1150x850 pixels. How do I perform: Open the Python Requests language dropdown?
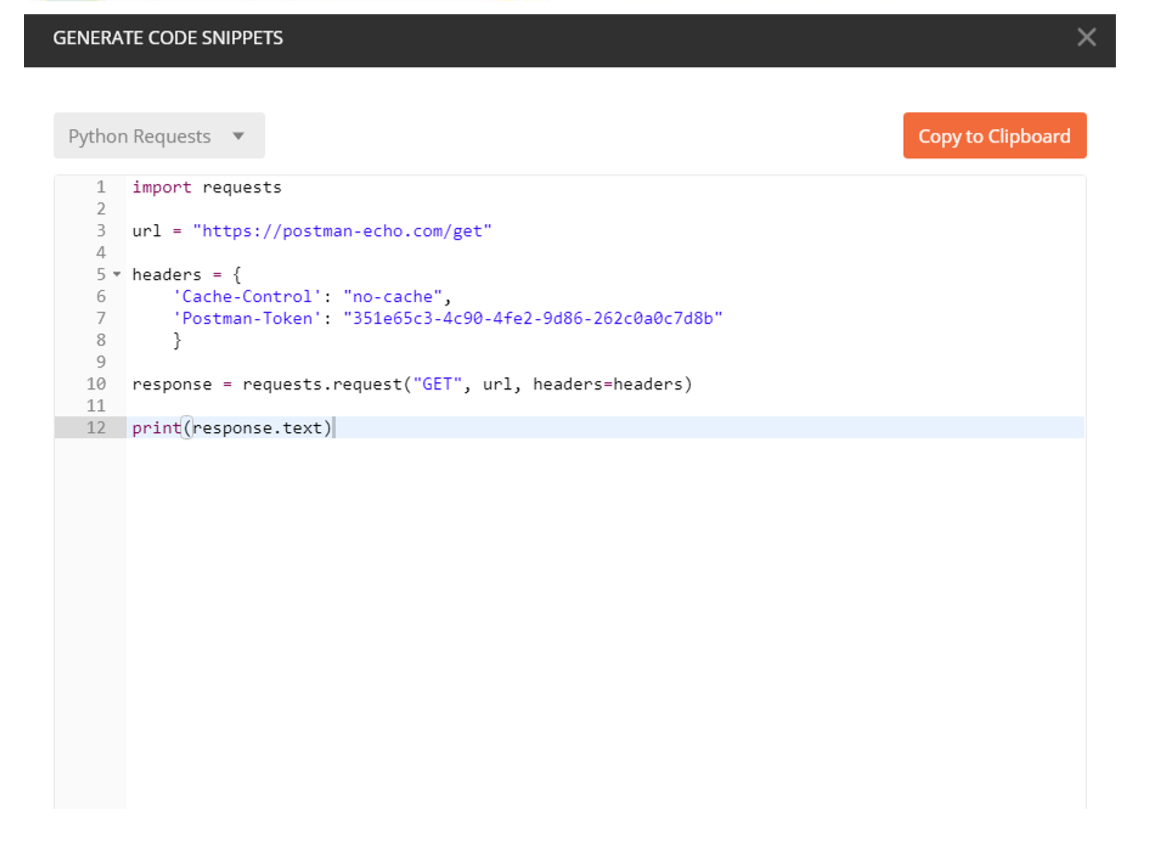pos(159,136)
